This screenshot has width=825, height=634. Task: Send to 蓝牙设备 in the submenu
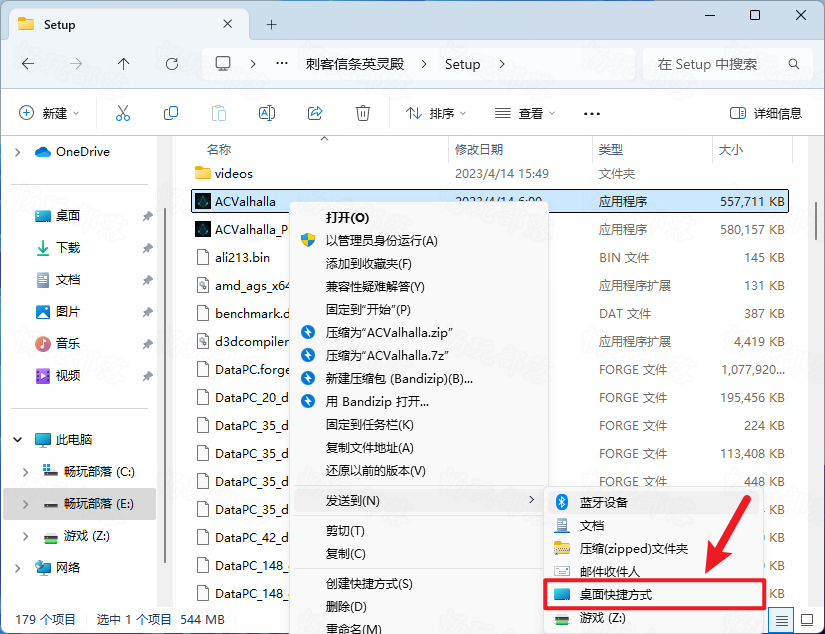654,502
